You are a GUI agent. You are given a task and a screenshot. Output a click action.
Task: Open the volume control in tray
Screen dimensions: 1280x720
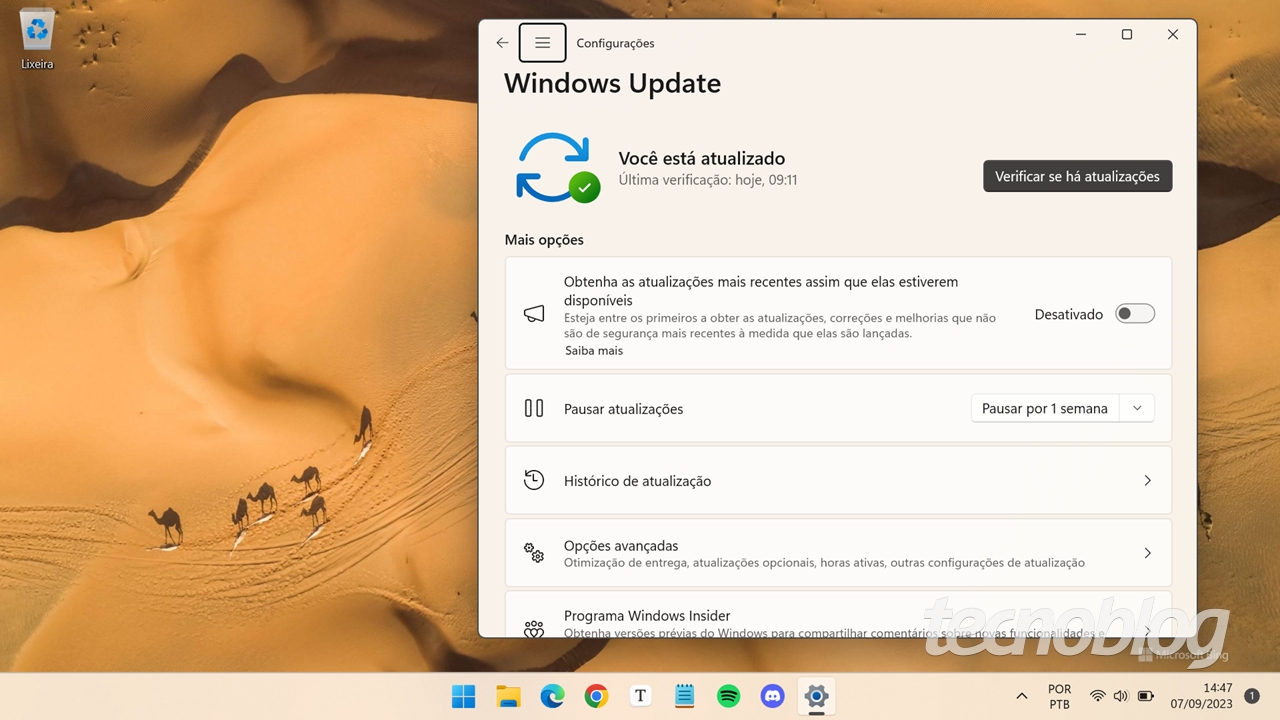click(1121, 696)
